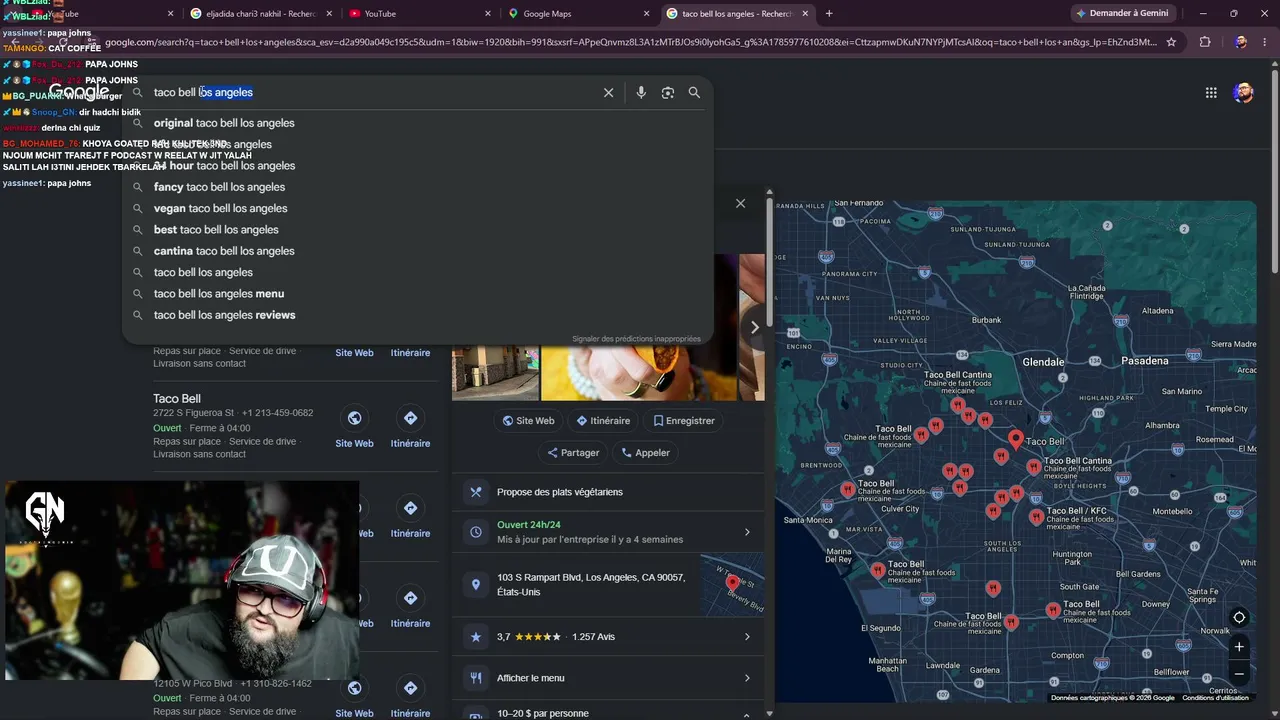
Task: Zoom out on the map
Action: tap(1239, 674)
